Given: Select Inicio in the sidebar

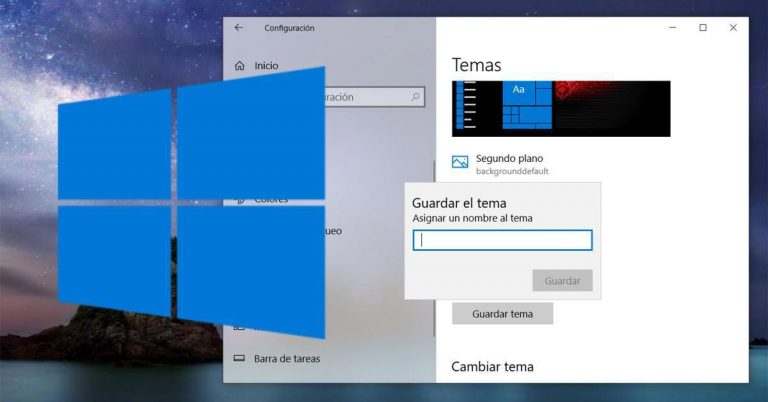Looking at the screenshot, I should pos(266,66).
